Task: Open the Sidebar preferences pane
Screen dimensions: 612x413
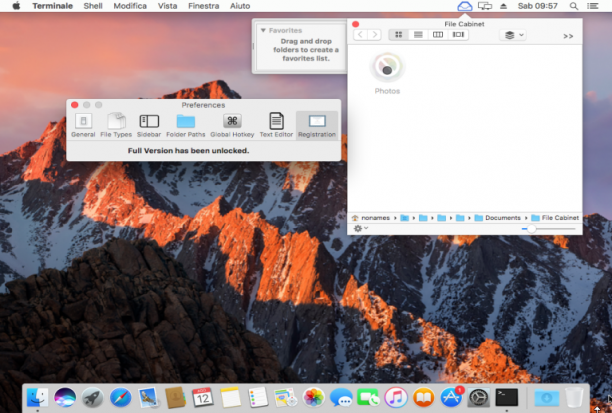Action: [x=149, y=125]
